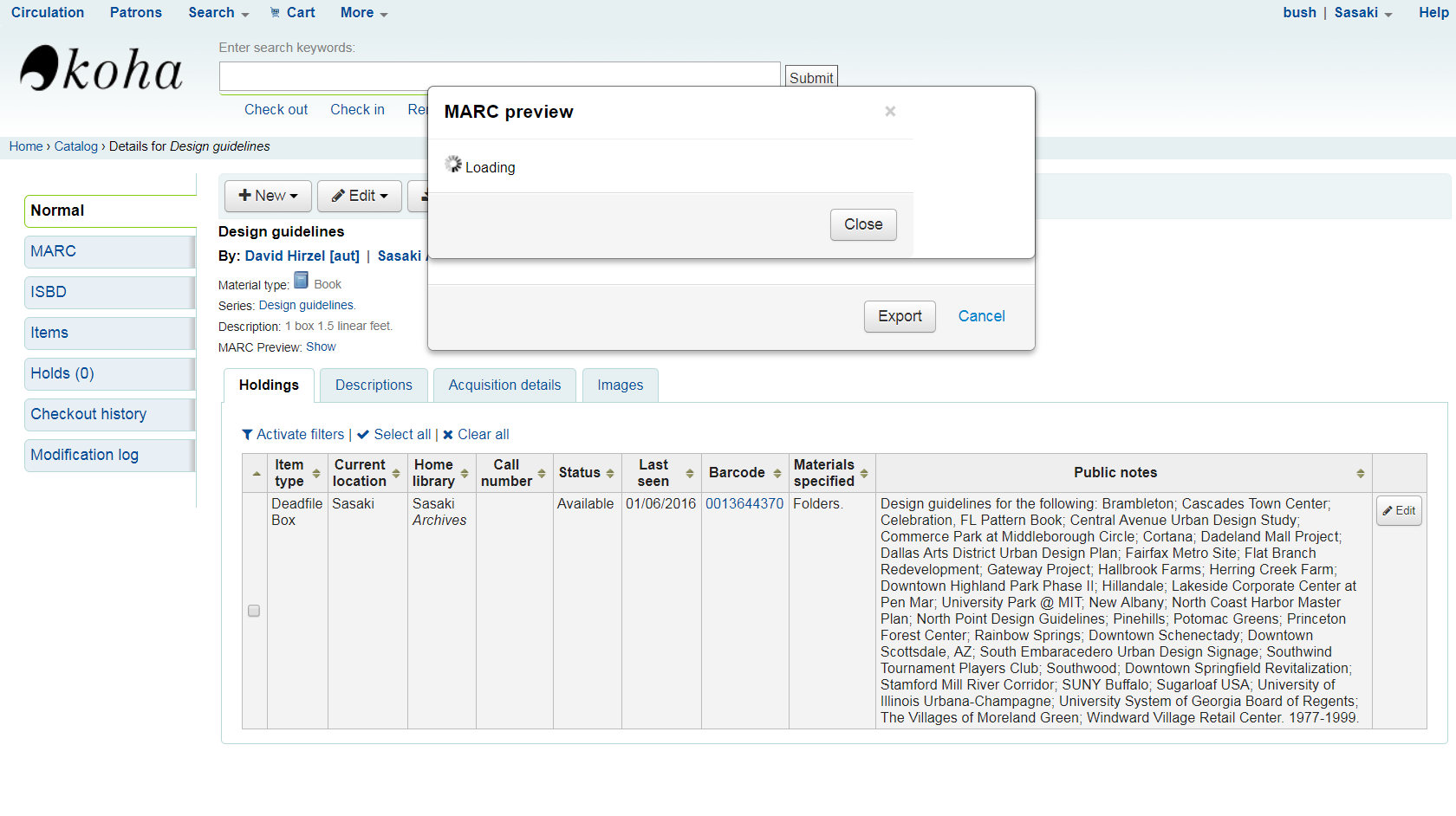Click the Koha logo
Viewport: 1456px width, 816px height.
[101, 69]
